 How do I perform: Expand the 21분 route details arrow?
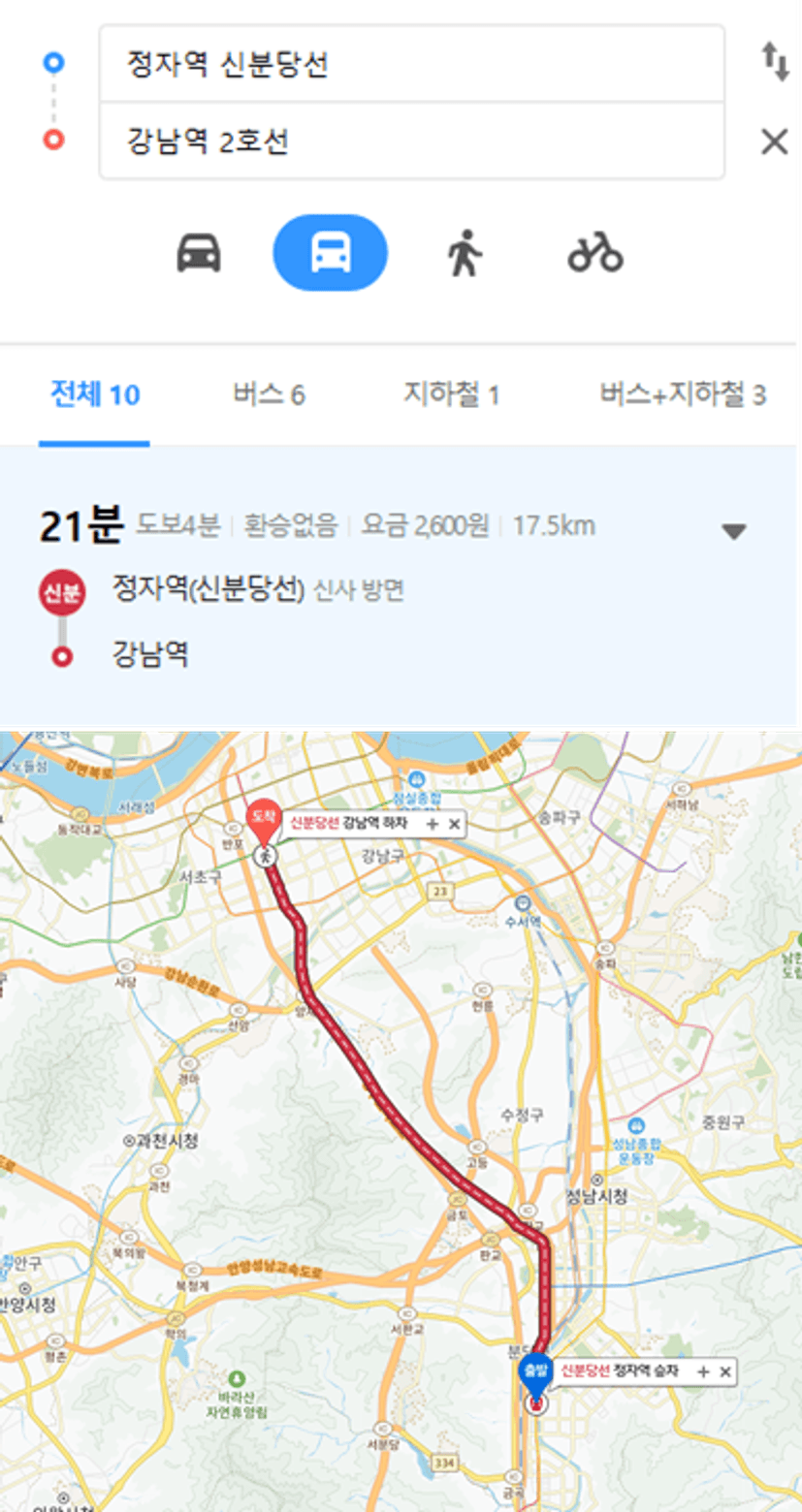(x=734, y=531)
